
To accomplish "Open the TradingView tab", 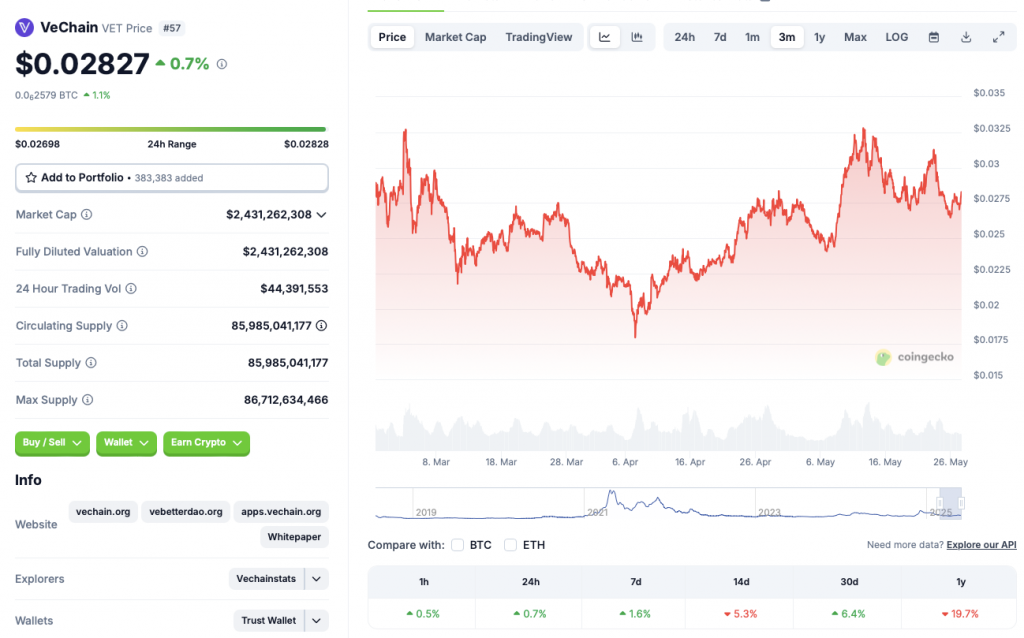I will [539, 36].
